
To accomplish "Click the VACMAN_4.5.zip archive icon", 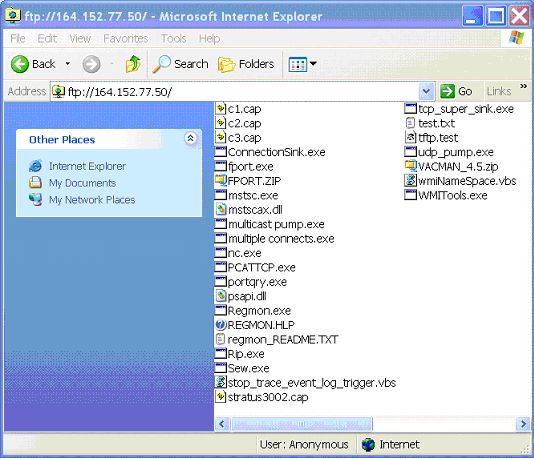I will (410, 166).
